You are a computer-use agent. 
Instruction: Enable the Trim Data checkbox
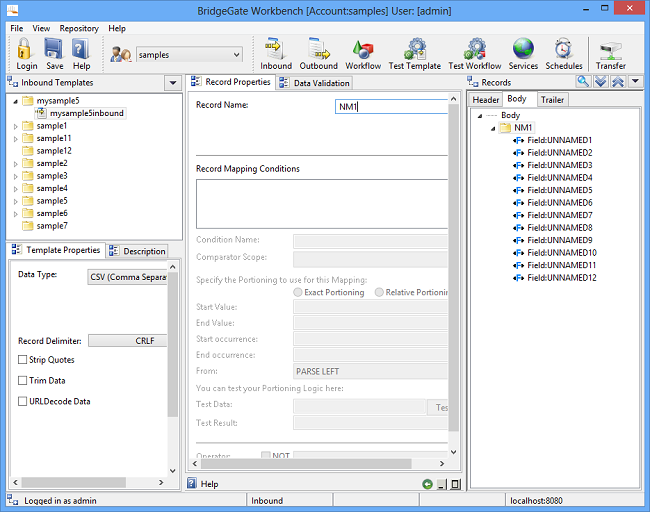pos(22,381)
